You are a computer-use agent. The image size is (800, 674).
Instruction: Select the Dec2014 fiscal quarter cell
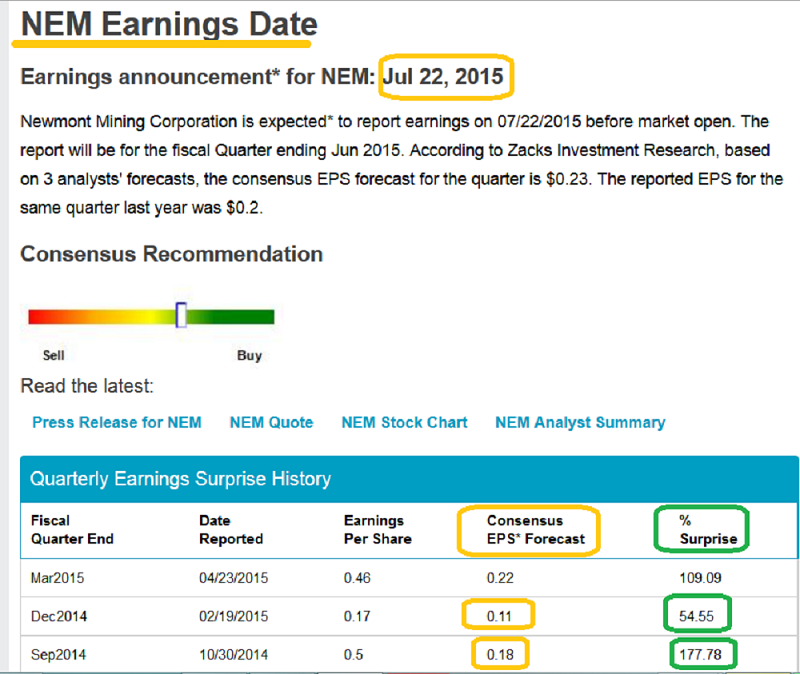pyautogui.click(x=59, y=616)
